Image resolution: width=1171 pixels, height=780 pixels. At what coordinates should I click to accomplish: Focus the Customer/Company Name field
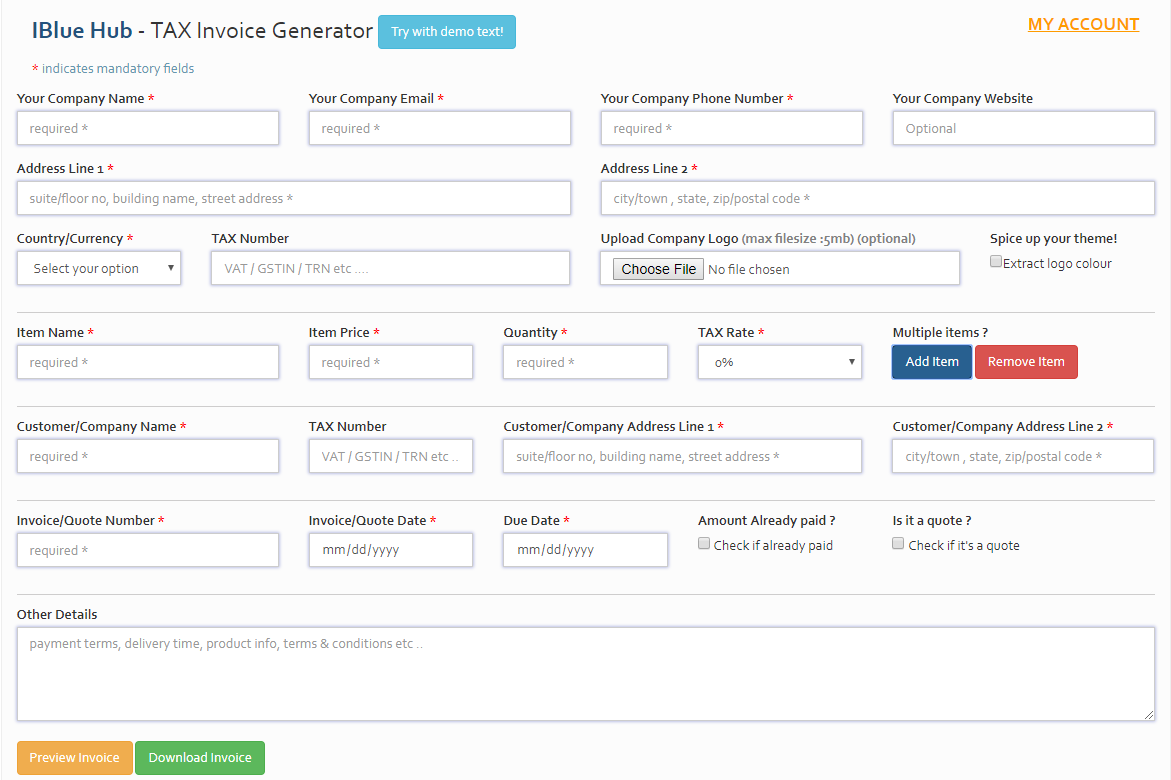click(148, 456)
